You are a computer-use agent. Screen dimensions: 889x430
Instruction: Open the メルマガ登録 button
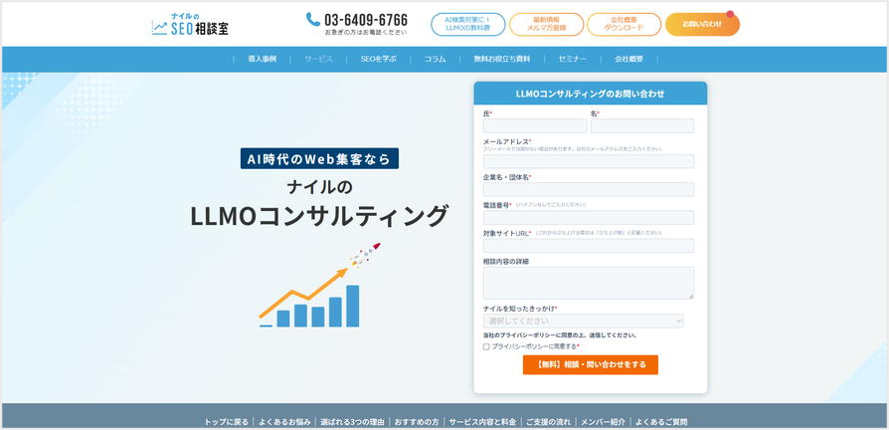[x=546, y=24]
